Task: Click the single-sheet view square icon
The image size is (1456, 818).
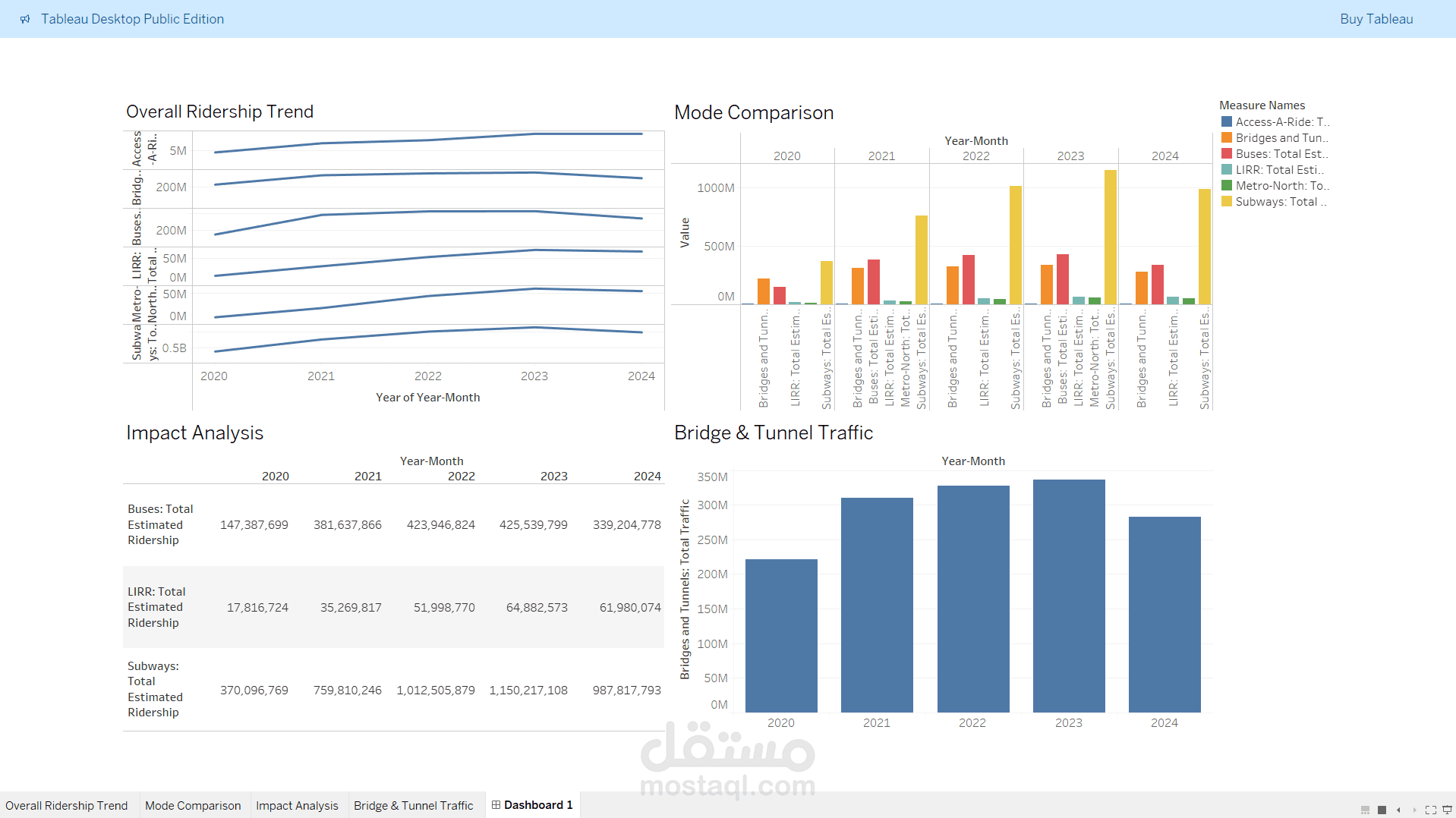Action: click(1382, 810)
